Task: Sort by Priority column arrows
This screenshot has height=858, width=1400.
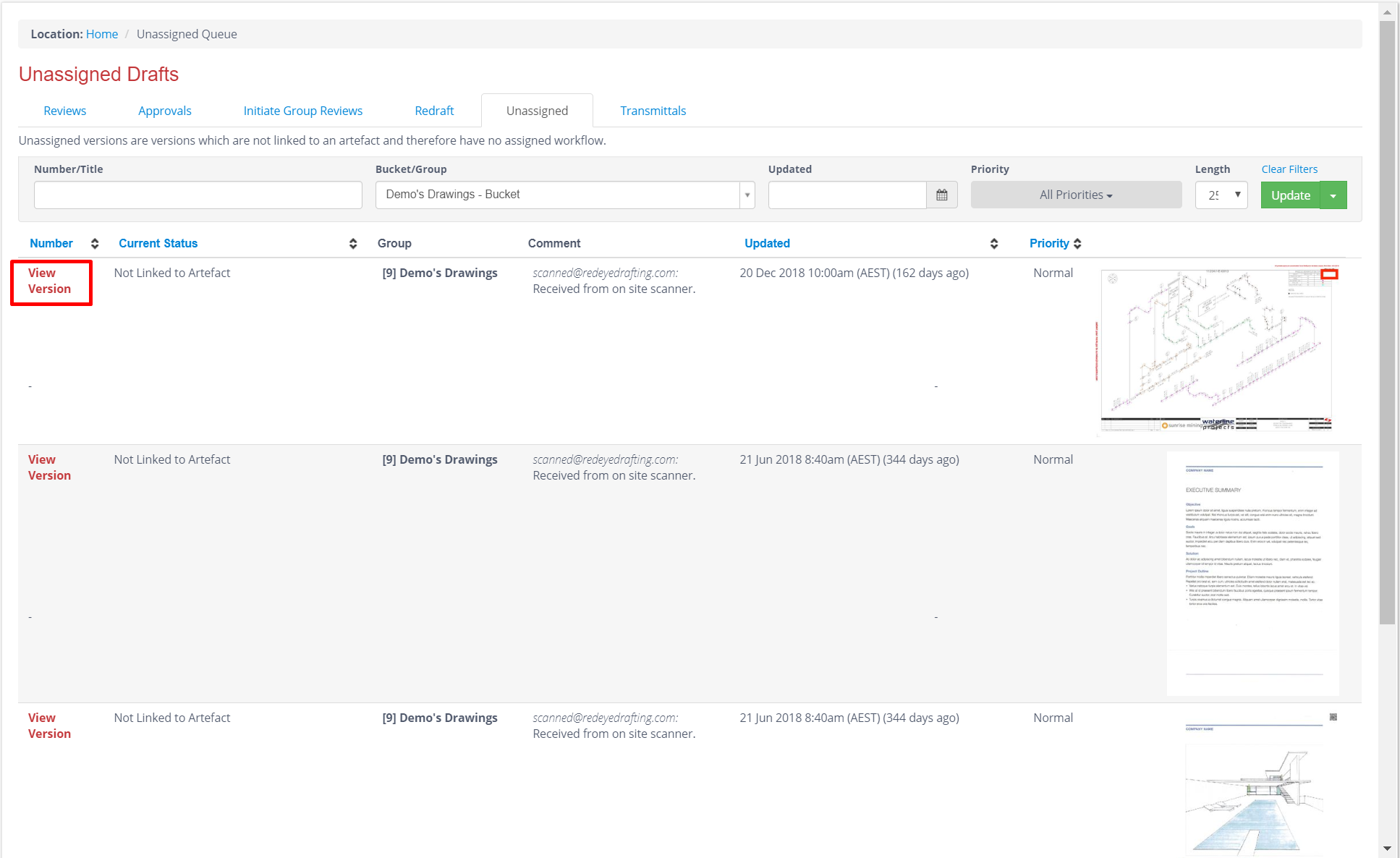Action: coord(1077,244)
